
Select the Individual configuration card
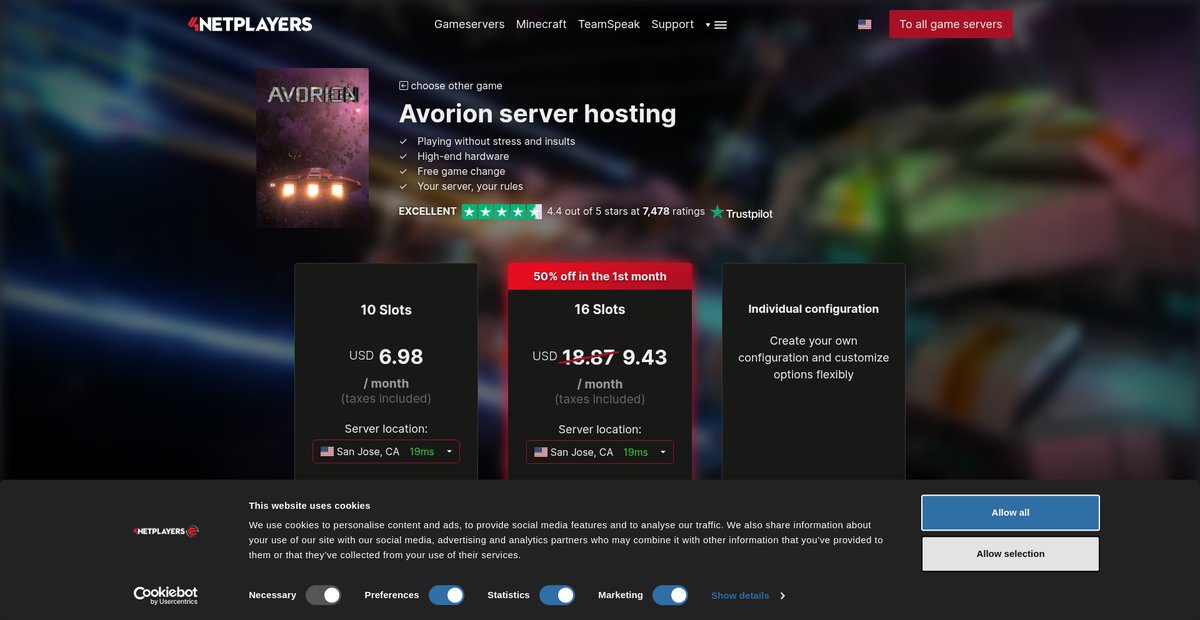pos(813,373)
